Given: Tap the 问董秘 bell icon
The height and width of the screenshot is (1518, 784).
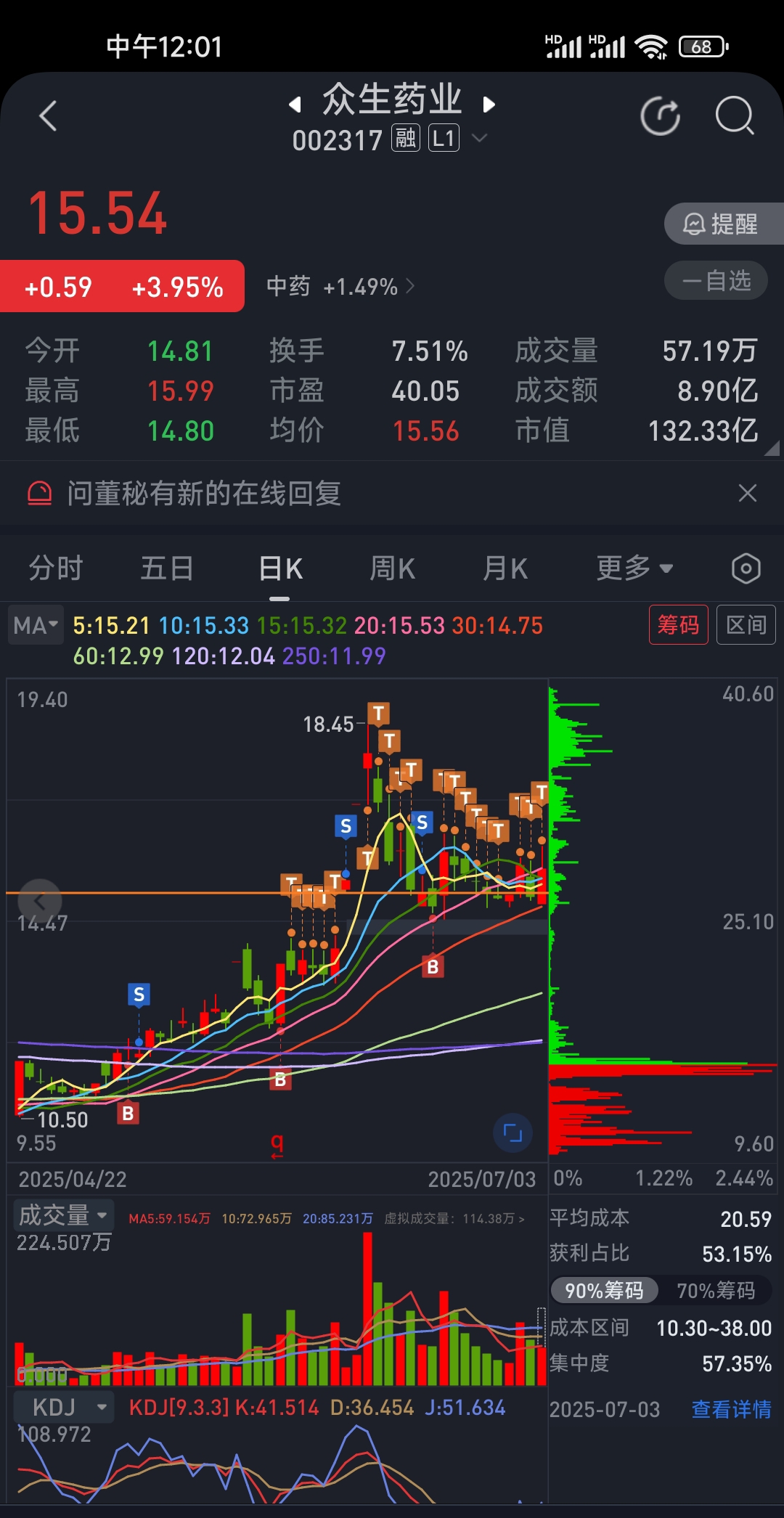Looking at the screenshot, I should click(x=39, y=494).
